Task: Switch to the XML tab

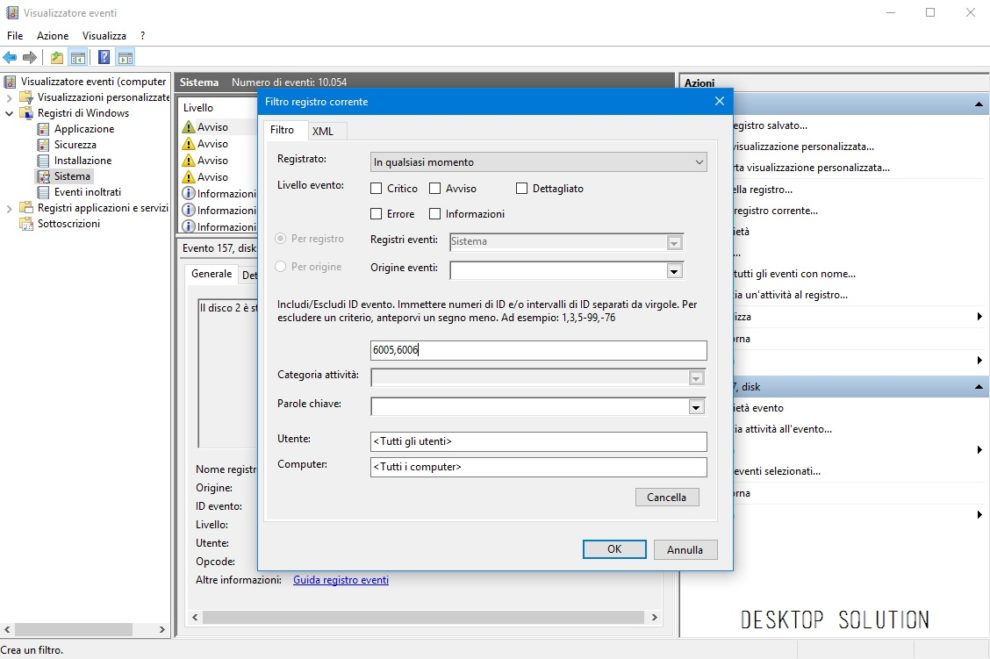Action: point(322,131)
